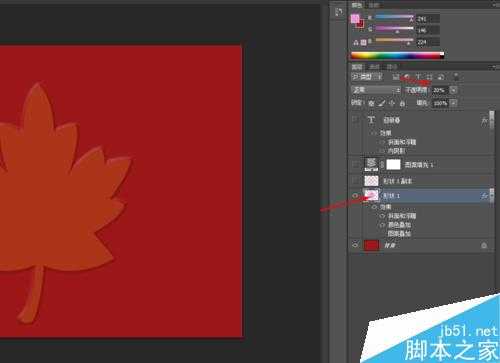Show the 图案填充 1 layer visibility box
The image size is (500, 363).
[356, 164]
